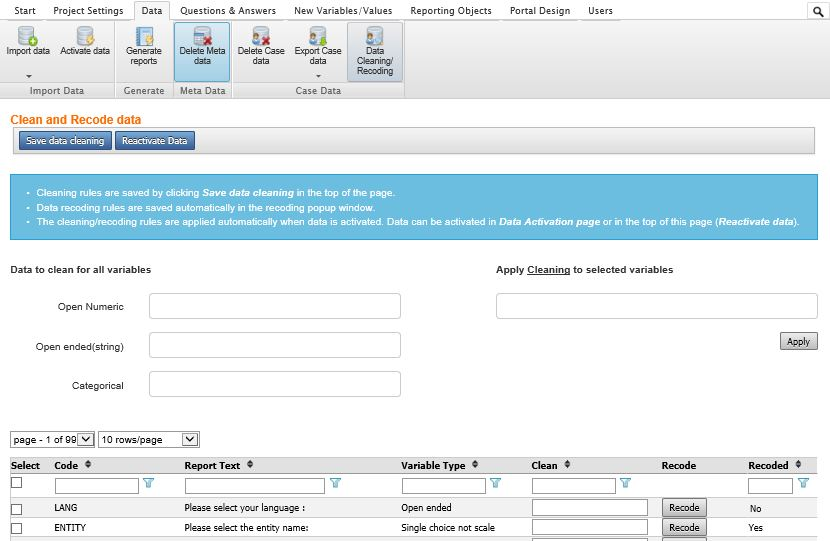Click the Code column filter icon
Image resolution: width=830 pixels, height=541 pixels.
(149, 483)
